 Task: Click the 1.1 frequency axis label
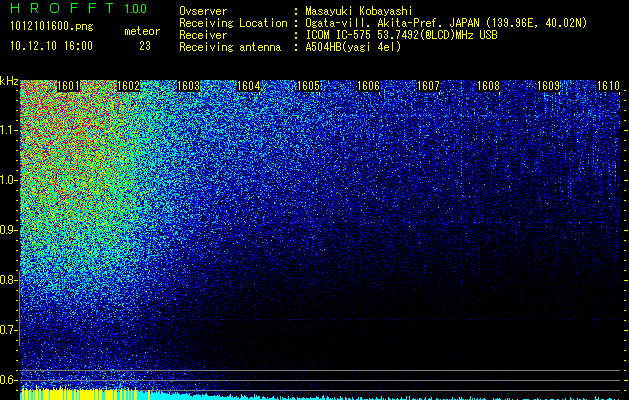(x=9, y=130)
